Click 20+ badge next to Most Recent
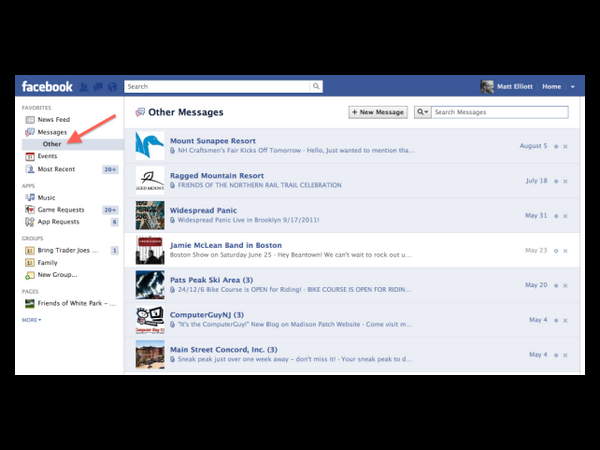The height and width of the screenshot is (450, 600). coord(110,170)
